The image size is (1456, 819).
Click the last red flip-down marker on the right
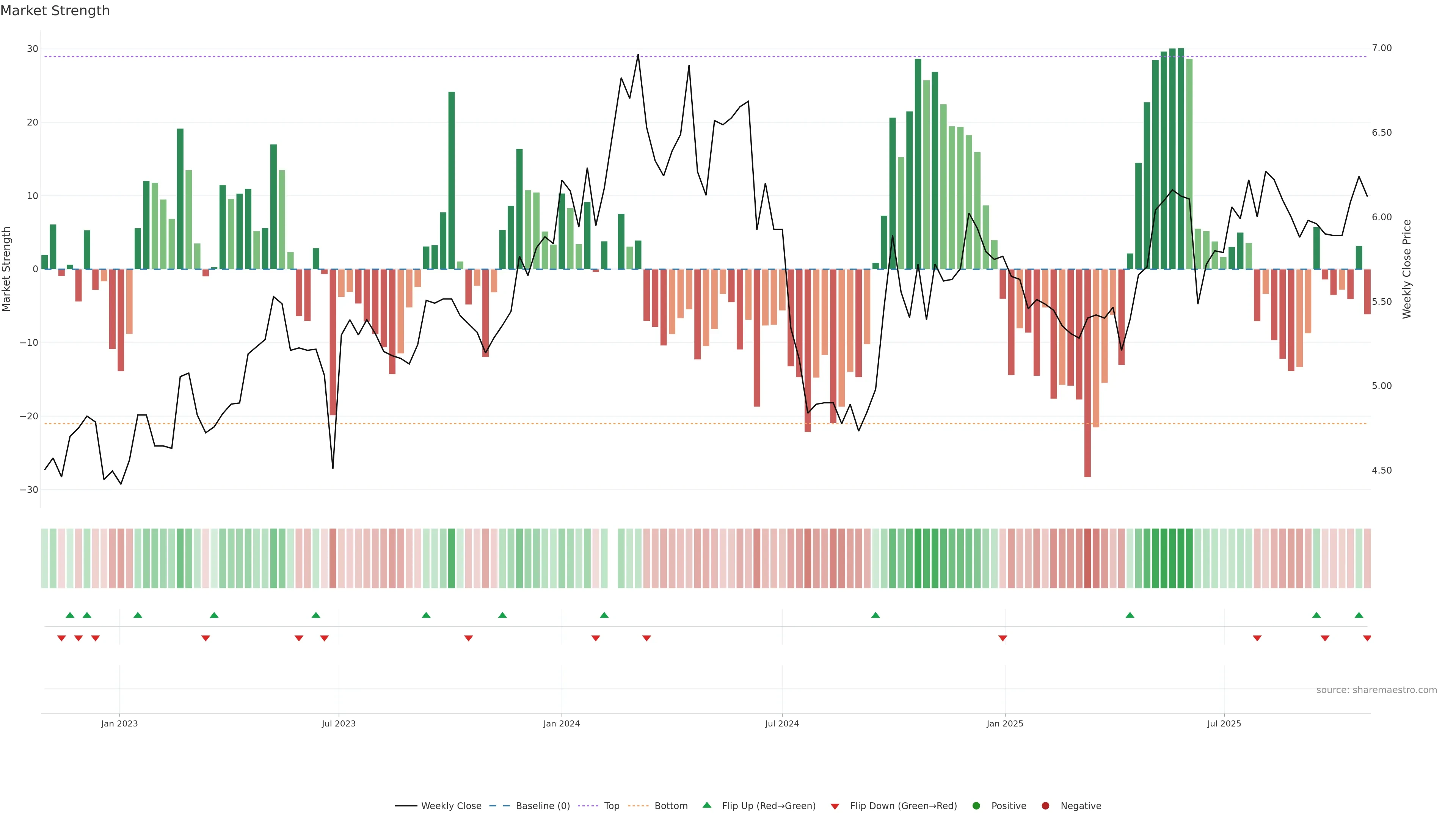[1367, 638]
